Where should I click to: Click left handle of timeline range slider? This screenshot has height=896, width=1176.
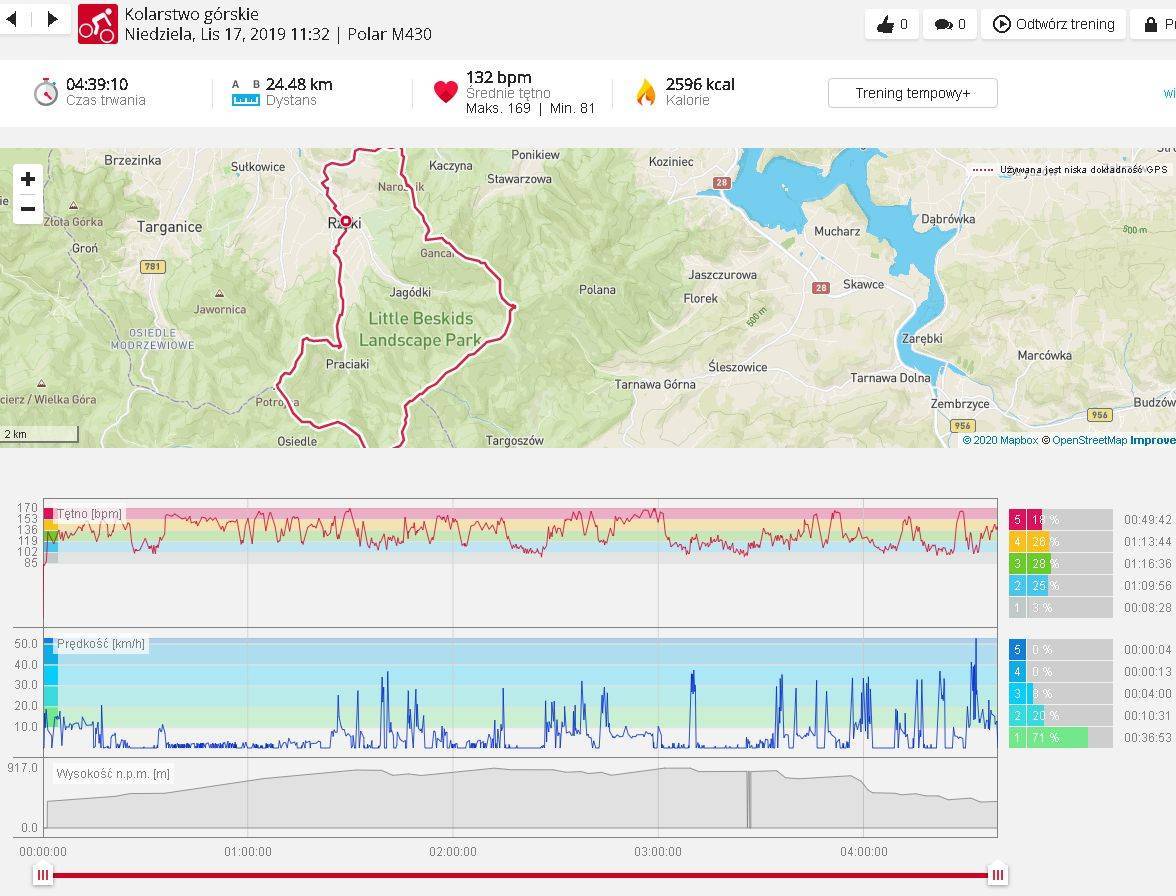(43, 875)
